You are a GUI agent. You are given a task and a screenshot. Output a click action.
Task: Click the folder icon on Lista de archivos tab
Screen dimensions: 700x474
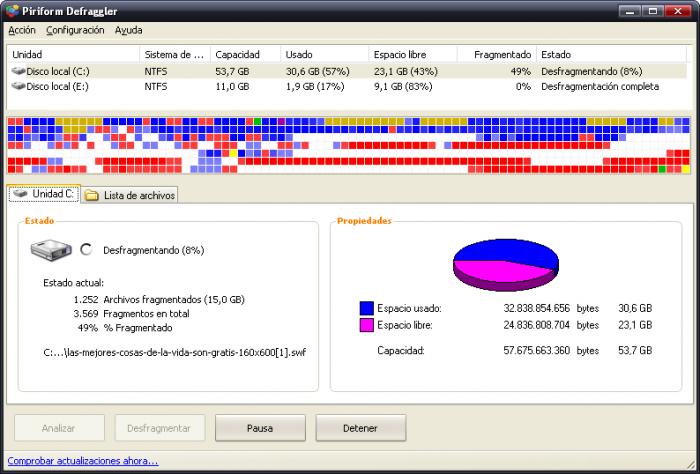pyautogui.click(x=92, y=195)
